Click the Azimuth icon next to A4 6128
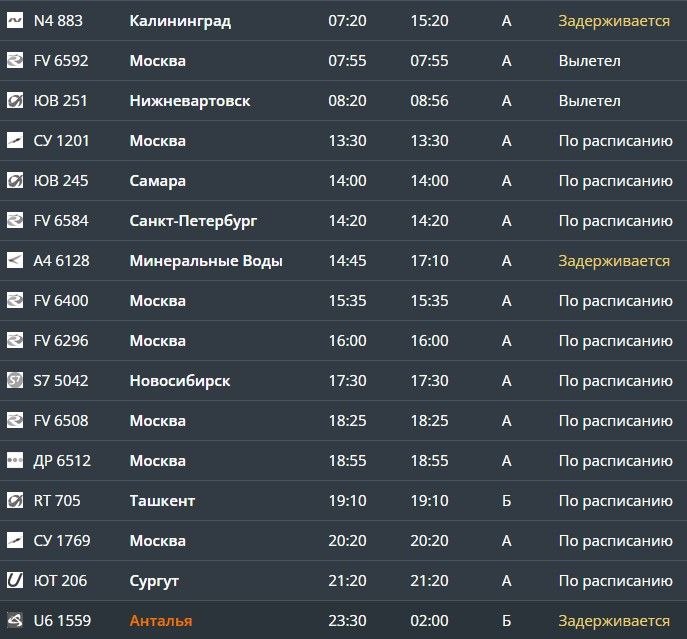 [x=14, y=261]
